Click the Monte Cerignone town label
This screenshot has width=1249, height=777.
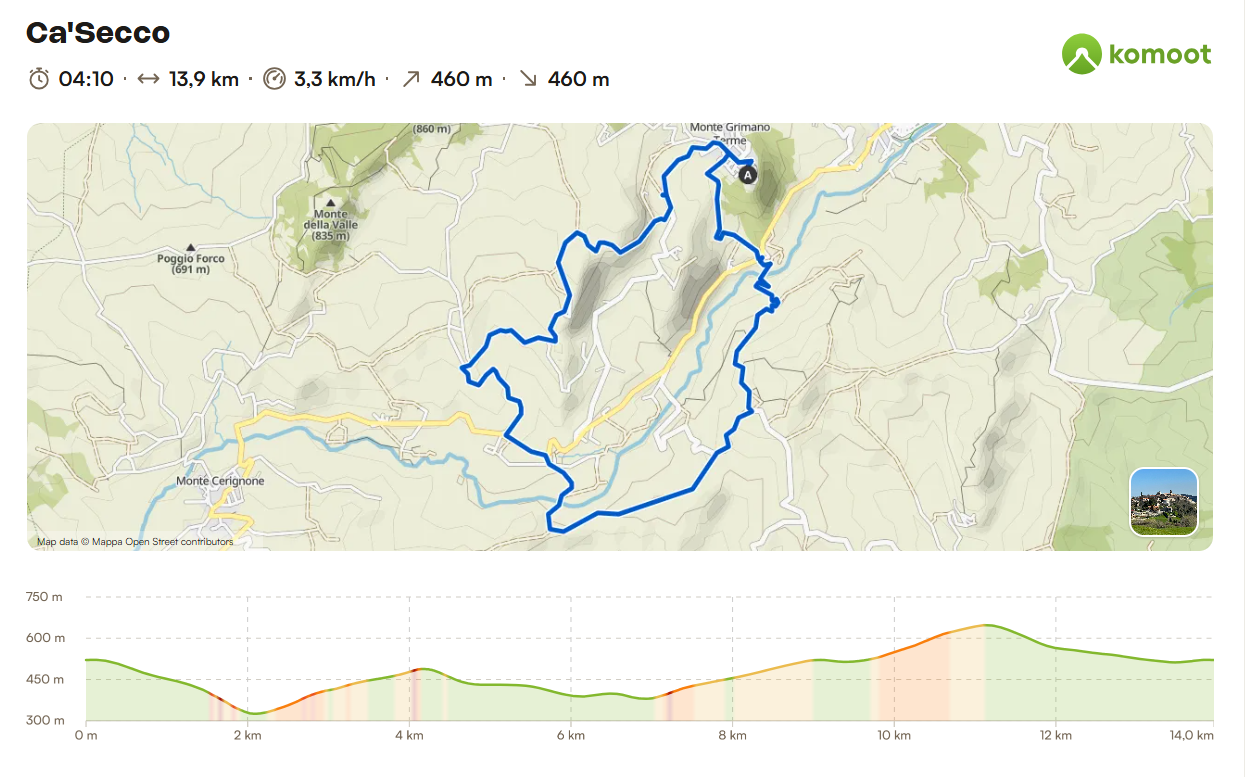220,481
